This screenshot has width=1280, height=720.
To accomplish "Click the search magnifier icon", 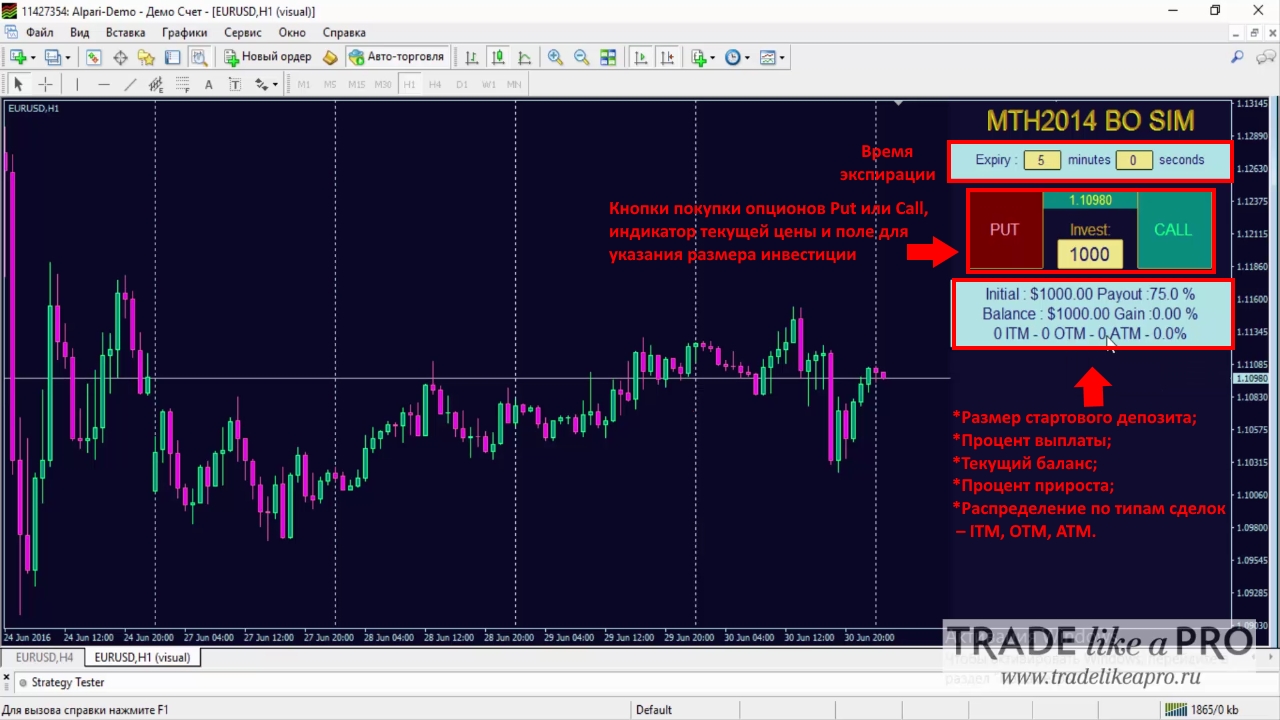I will click(1238, 58).
